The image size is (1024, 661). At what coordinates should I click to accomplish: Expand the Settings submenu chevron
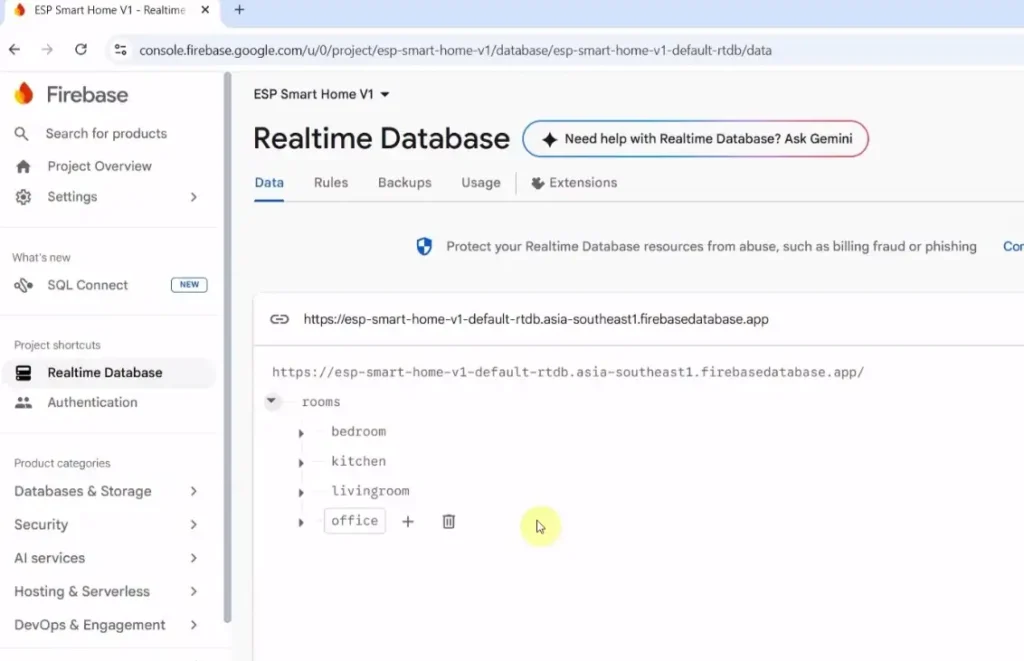193,197
